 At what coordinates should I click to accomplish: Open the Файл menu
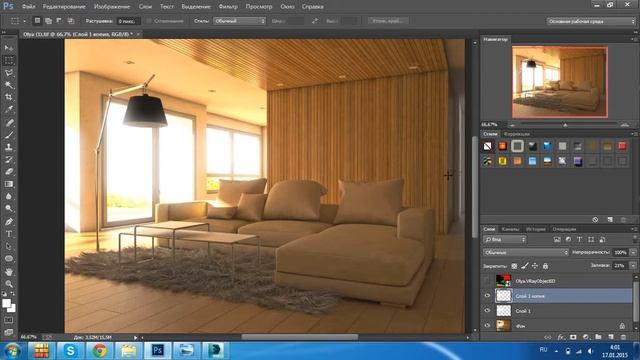coord(28,7)
